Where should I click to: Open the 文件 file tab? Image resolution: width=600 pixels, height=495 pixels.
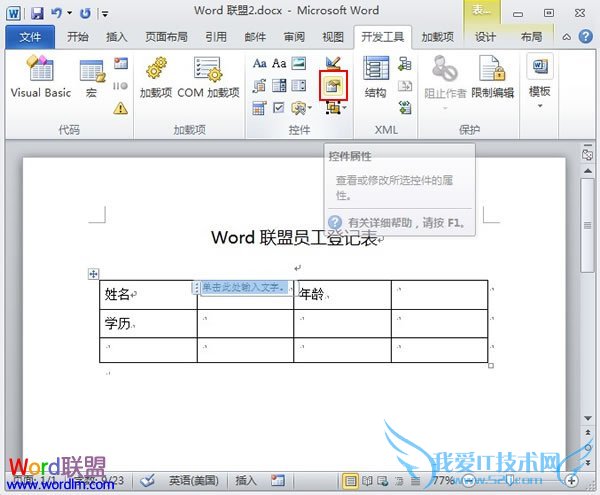pos(30,37)
